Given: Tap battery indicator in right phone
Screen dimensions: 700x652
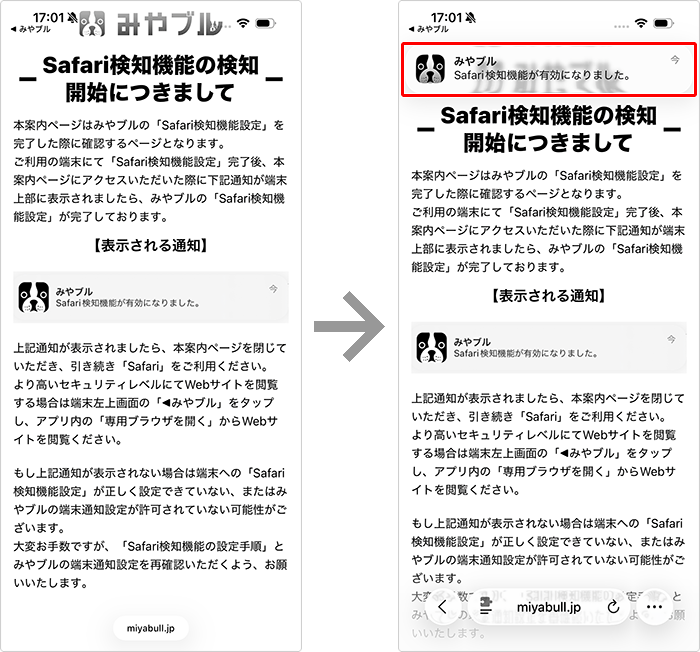Looking at the screenshot, I should pyautogui.click(x=663, y=23).
